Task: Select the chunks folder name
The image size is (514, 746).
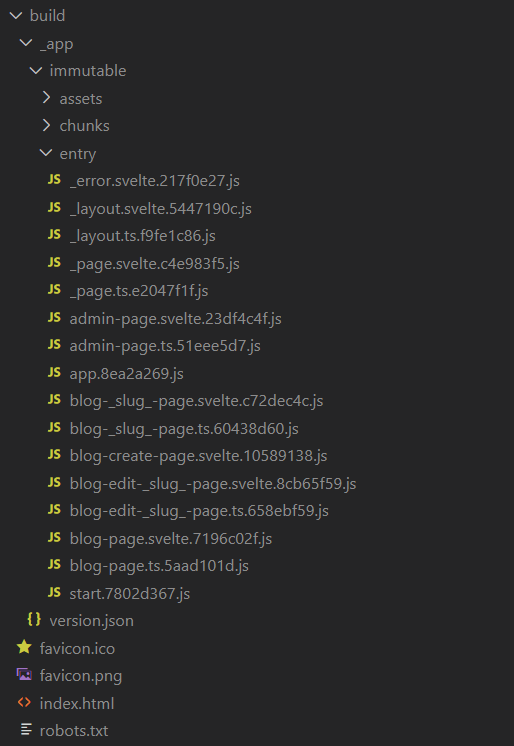Action: (85, 126)
